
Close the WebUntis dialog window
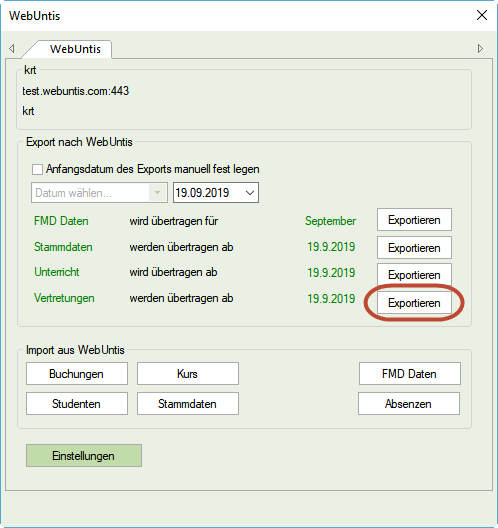pyautogui.click(x=482, y=15)
